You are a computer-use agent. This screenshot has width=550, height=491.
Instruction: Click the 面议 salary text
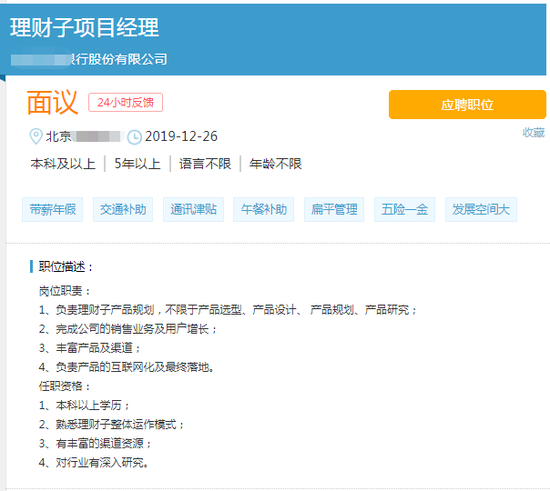[x=52, y=102]
